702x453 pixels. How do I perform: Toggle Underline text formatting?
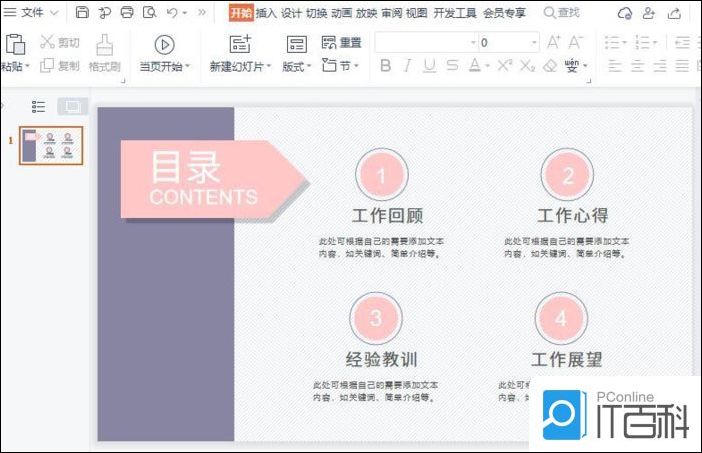(x=429, y=66)
